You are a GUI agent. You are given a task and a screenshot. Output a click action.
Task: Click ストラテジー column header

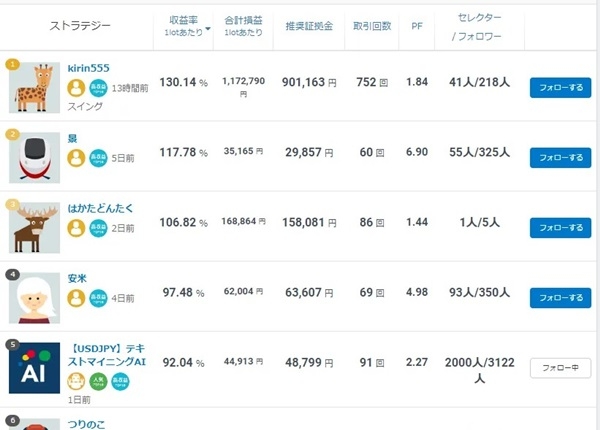80,26
